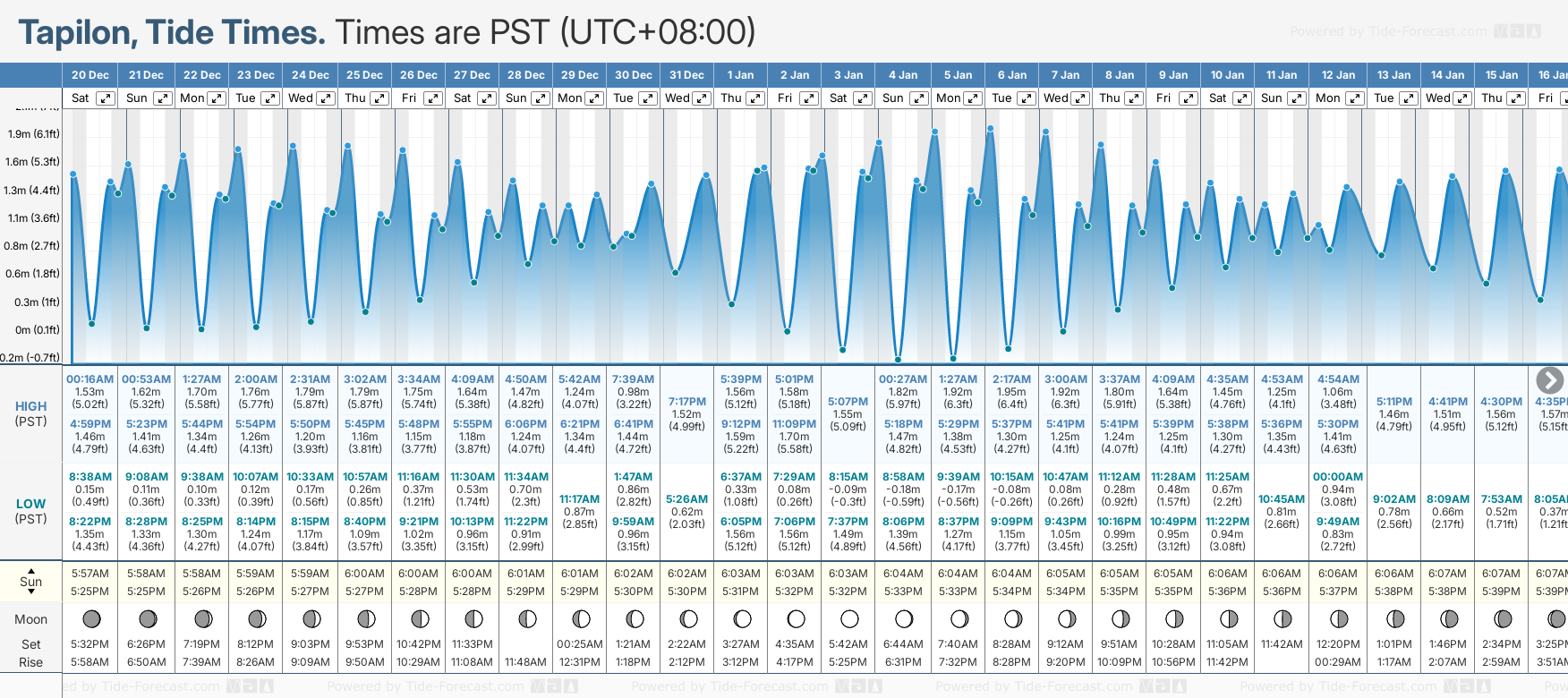Click the expand icon beside Sat 20 Dec
Image resolution: width=1568 pixels, height=698 pixels.
[x=106, y=98]
